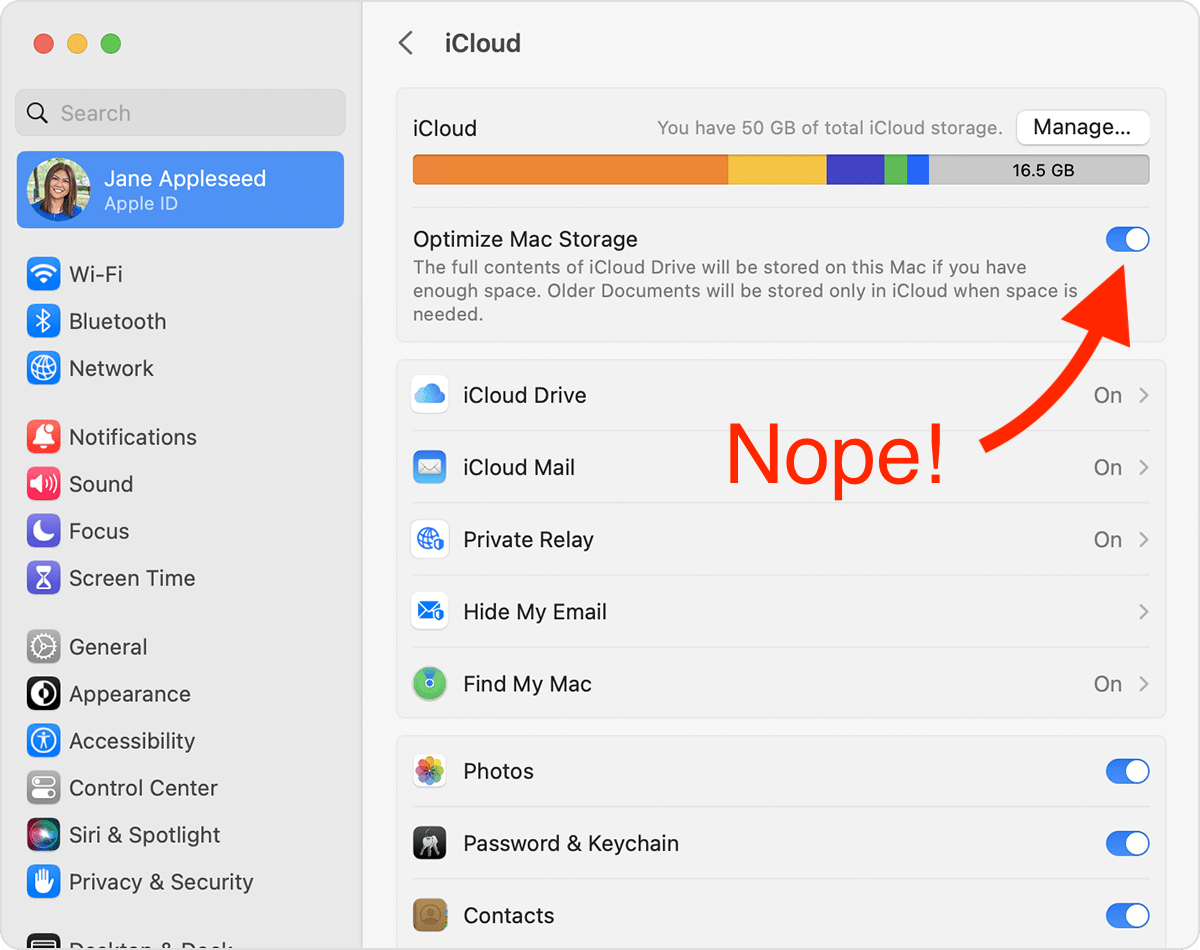Click the Search field
Image resolution: width=1200 pixels, height=950 pixels.
(180, 113)
